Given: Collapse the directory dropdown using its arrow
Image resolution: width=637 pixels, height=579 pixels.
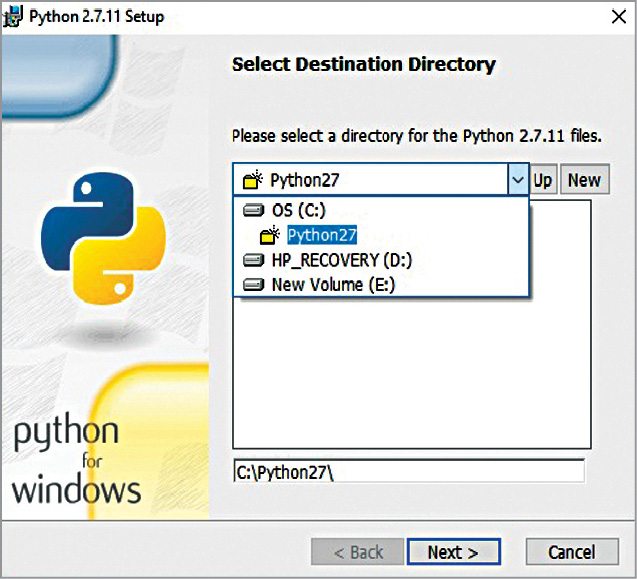Looking at the screenshot, I should [x=517, y=180].
